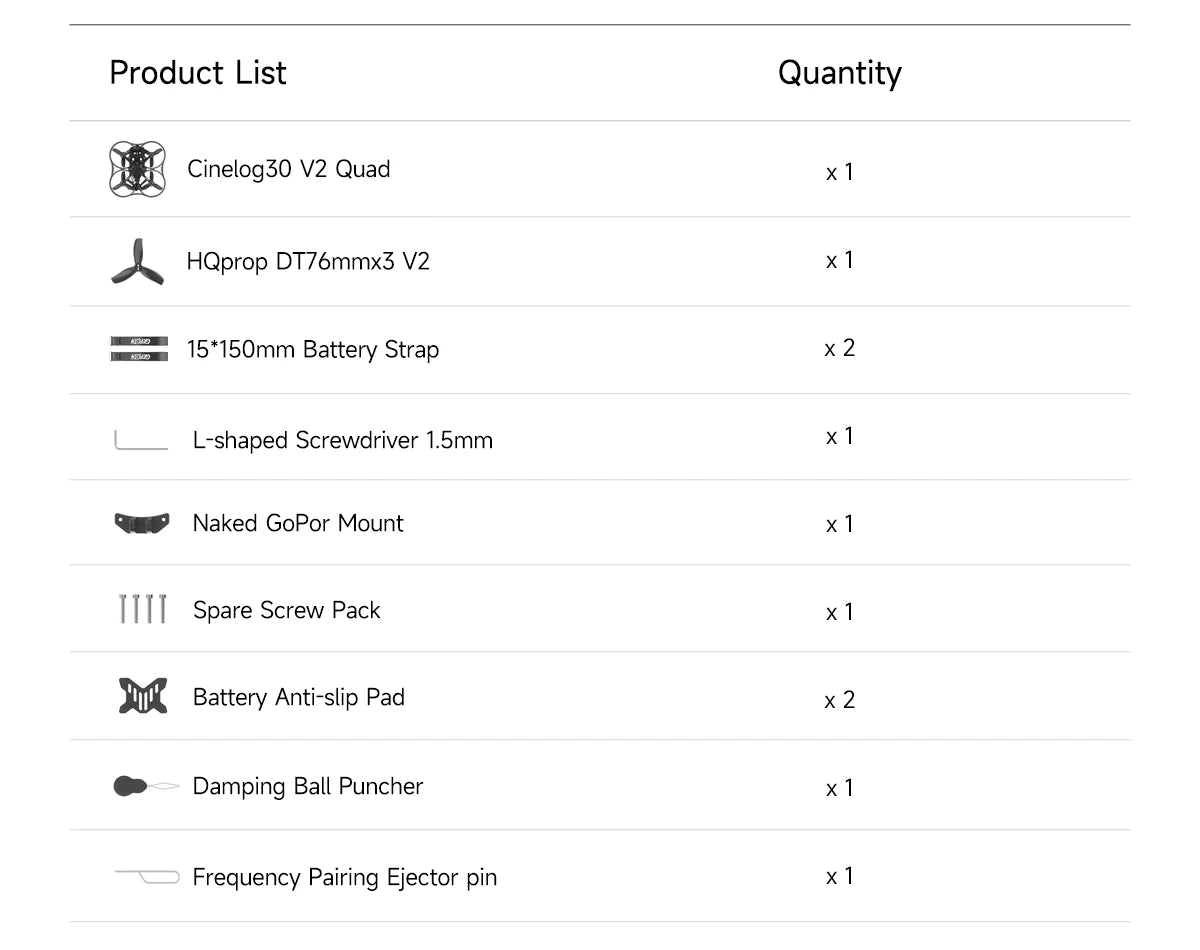The image size is (1200, 950).
Task: Click the x 2 quantity for Battery Strap
Action: pos(839,348)
